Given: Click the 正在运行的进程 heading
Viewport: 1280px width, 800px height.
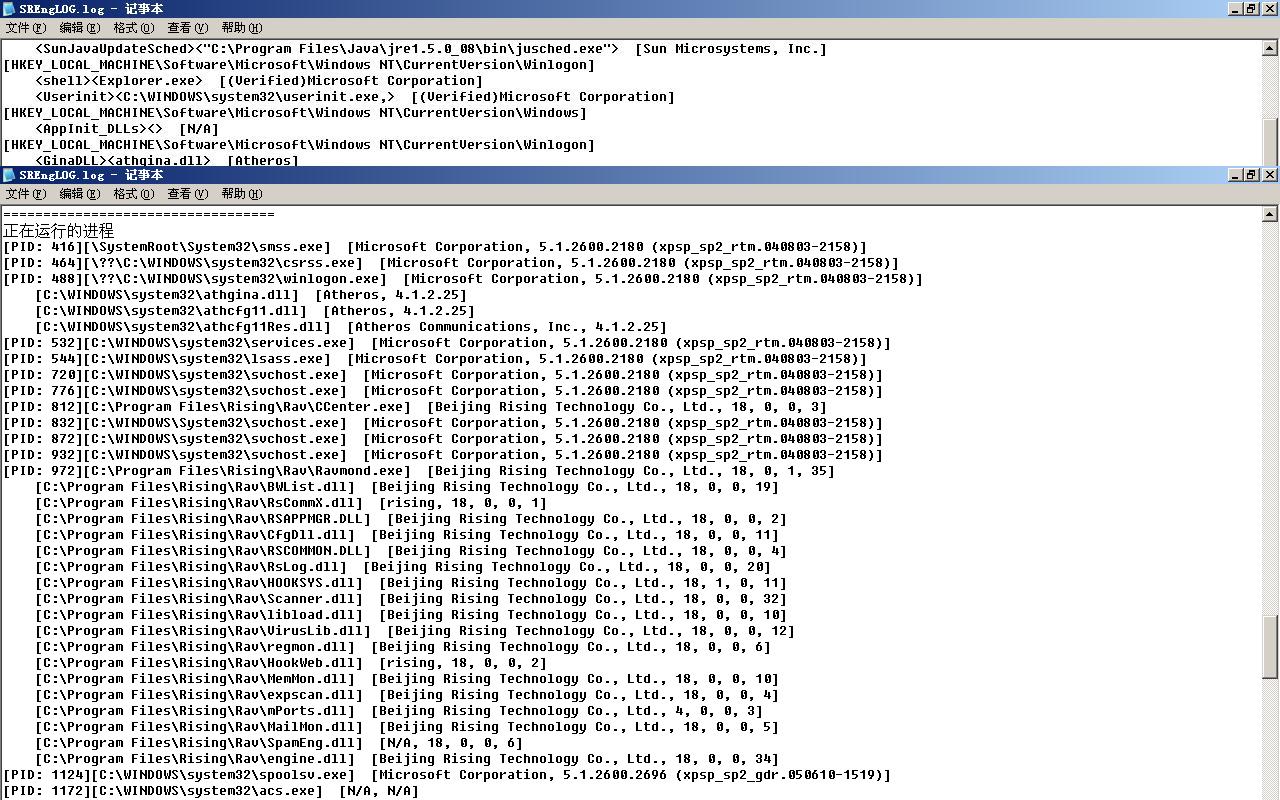Looking at the screenshot, I should (x=59, y=231).
